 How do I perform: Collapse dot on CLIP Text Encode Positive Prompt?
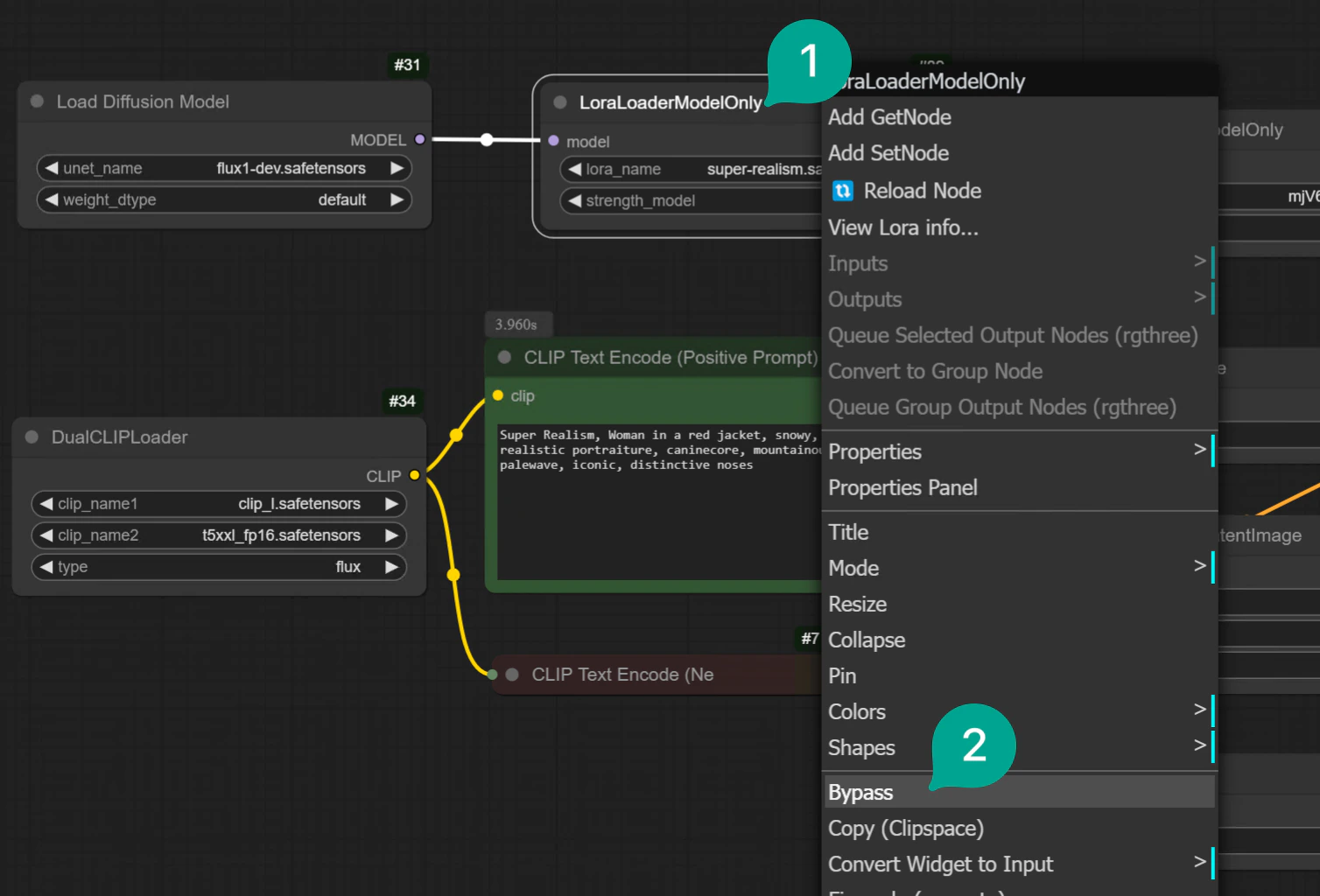504,357
